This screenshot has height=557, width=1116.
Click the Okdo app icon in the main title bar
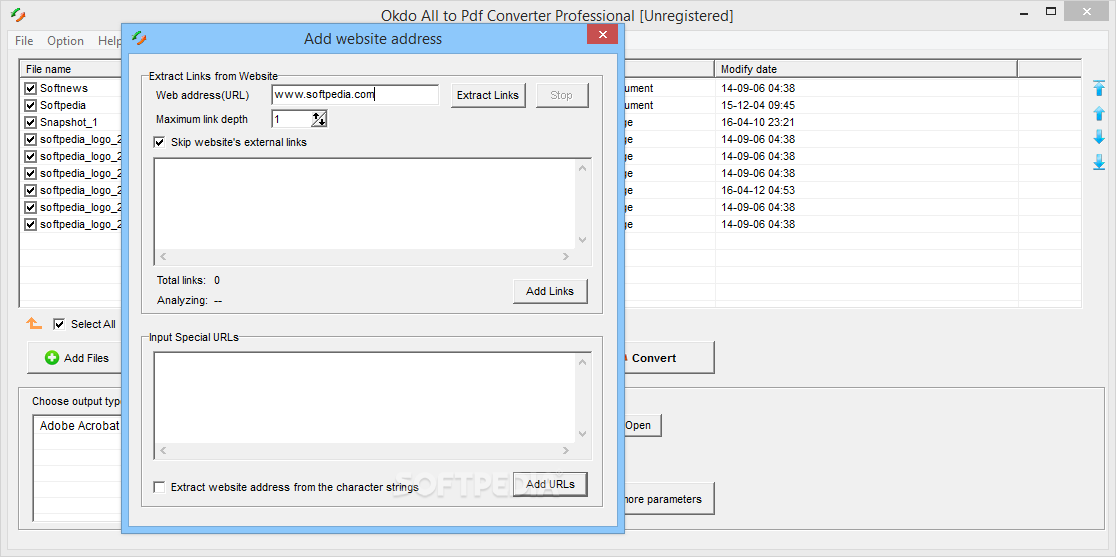(19, 15)
